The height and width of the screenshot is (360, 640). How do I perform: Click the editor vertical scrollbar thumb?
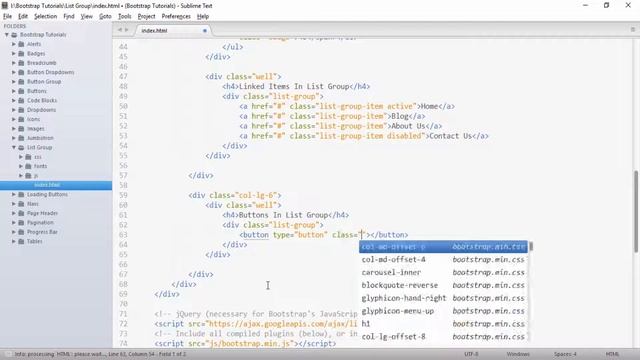click(636, 211)
